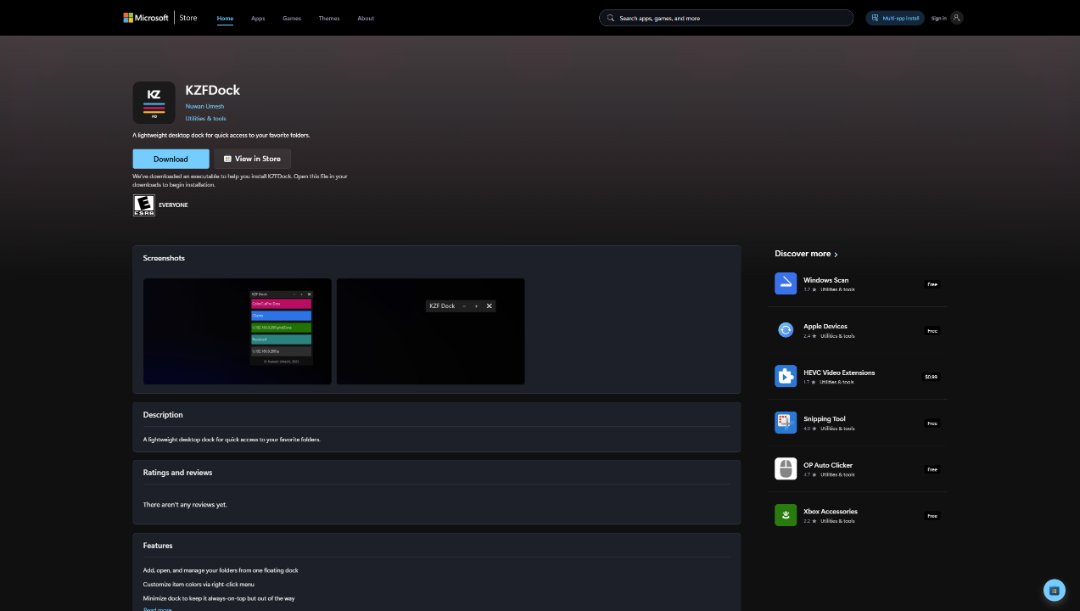Screen dimensions: 1080x611
Task: Open second screenshot showing minimized KZF Dock
Action: coord(430,331)
